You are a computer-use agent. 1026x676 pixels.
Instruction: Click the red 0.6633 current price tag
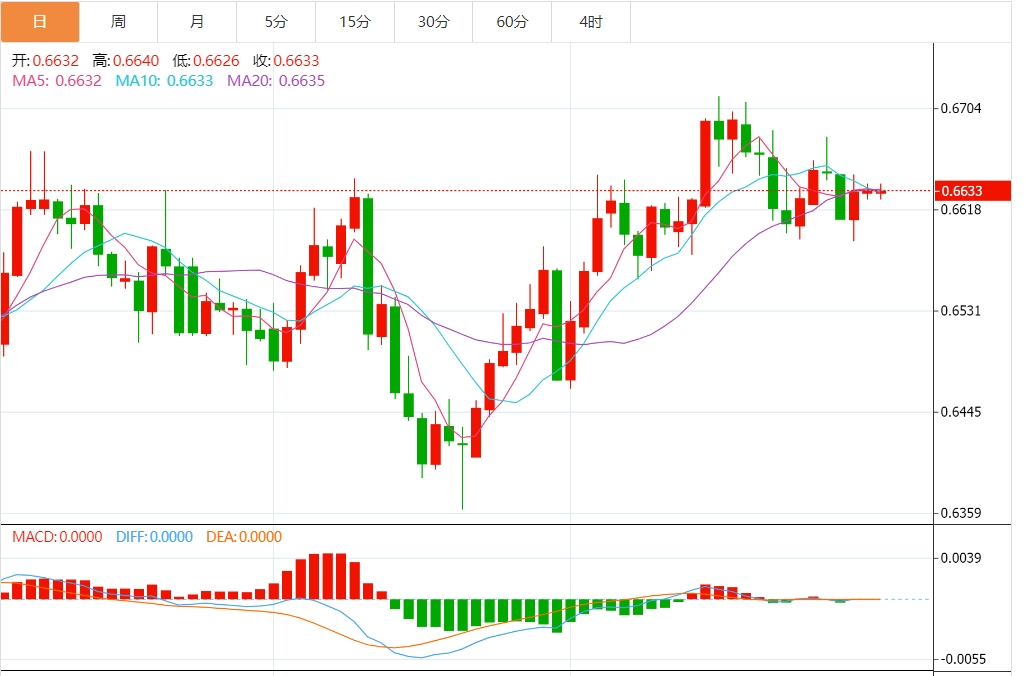[x=973, y=190]
